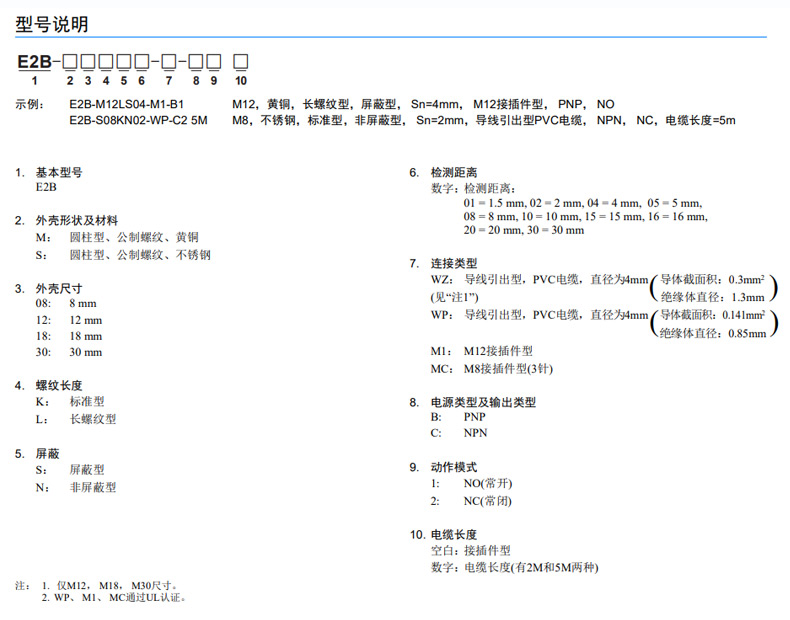Click the 屏蔽 section heading

pos(48,453)
